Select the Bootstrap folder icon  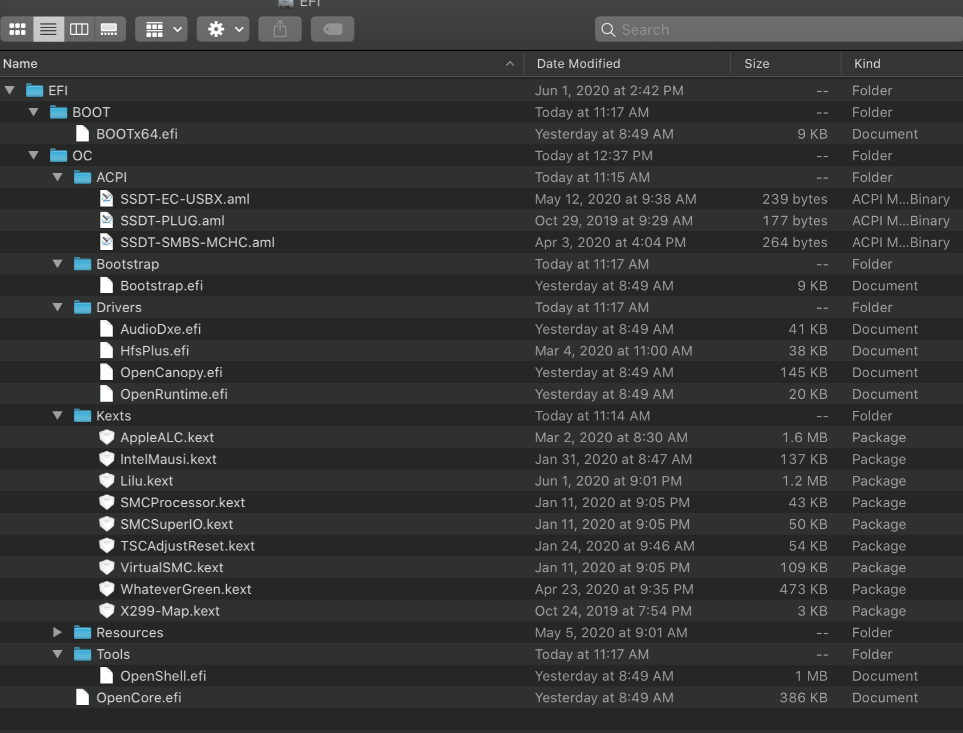[x=82, y=264]
